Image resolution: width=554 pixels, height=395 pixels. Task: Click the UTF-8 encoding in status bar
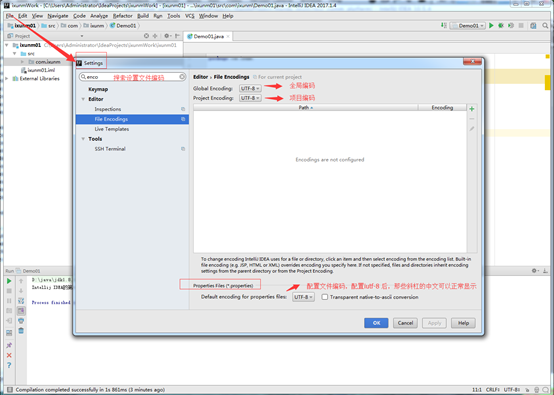512,390
